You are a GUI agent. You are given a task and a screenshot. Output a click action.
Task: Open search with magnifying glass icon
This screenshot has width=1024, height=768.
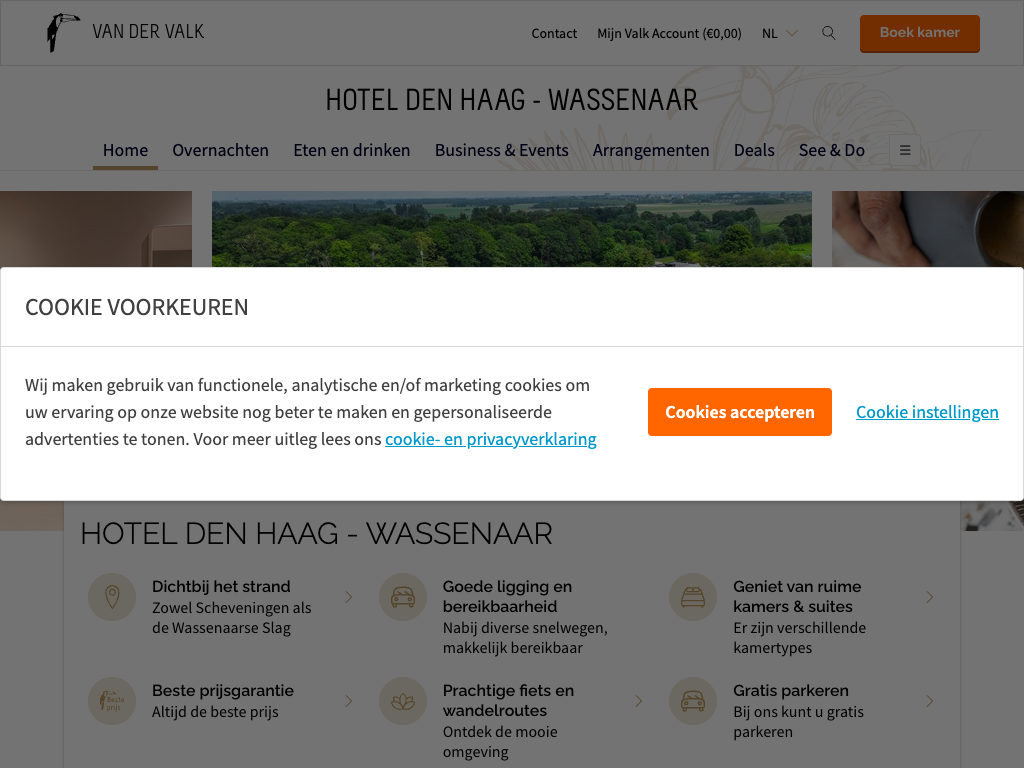[828, 33]
